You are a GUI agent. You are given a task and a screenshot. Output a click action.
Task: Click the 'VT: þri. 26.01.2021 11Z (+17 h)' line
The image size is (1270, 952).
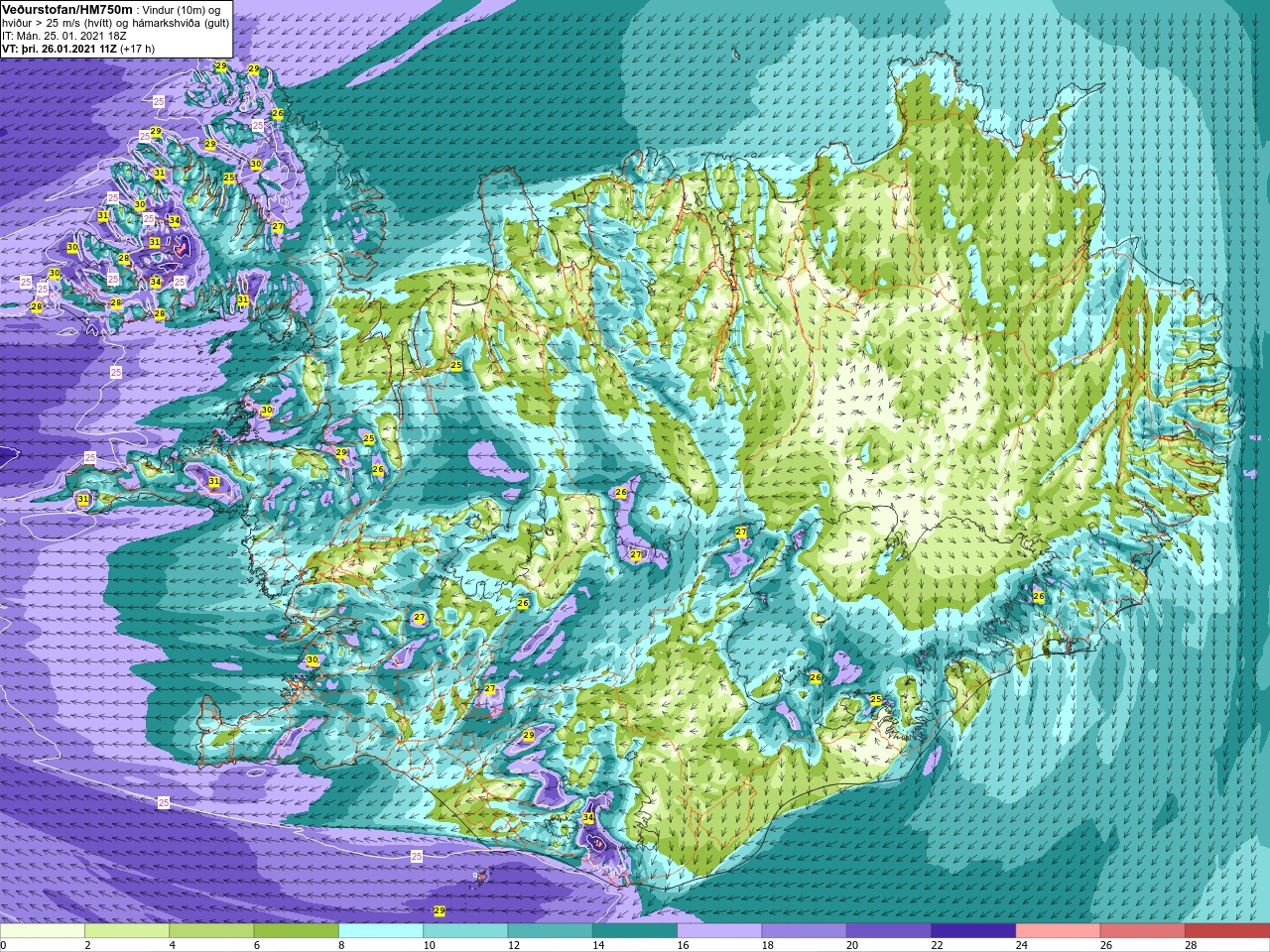(78, 48)
